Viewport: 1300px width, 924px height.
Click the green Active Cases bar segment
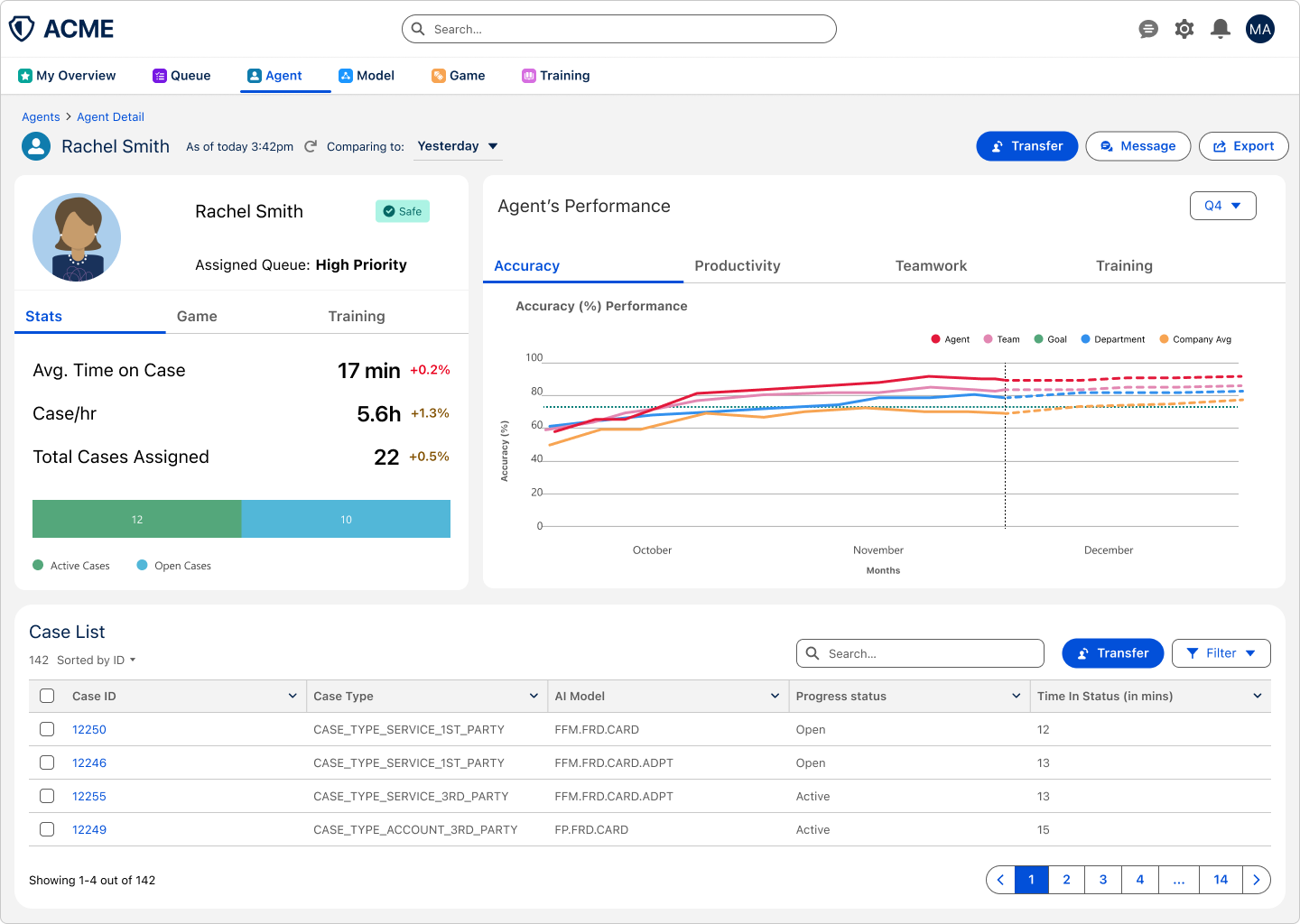(137, 519)
